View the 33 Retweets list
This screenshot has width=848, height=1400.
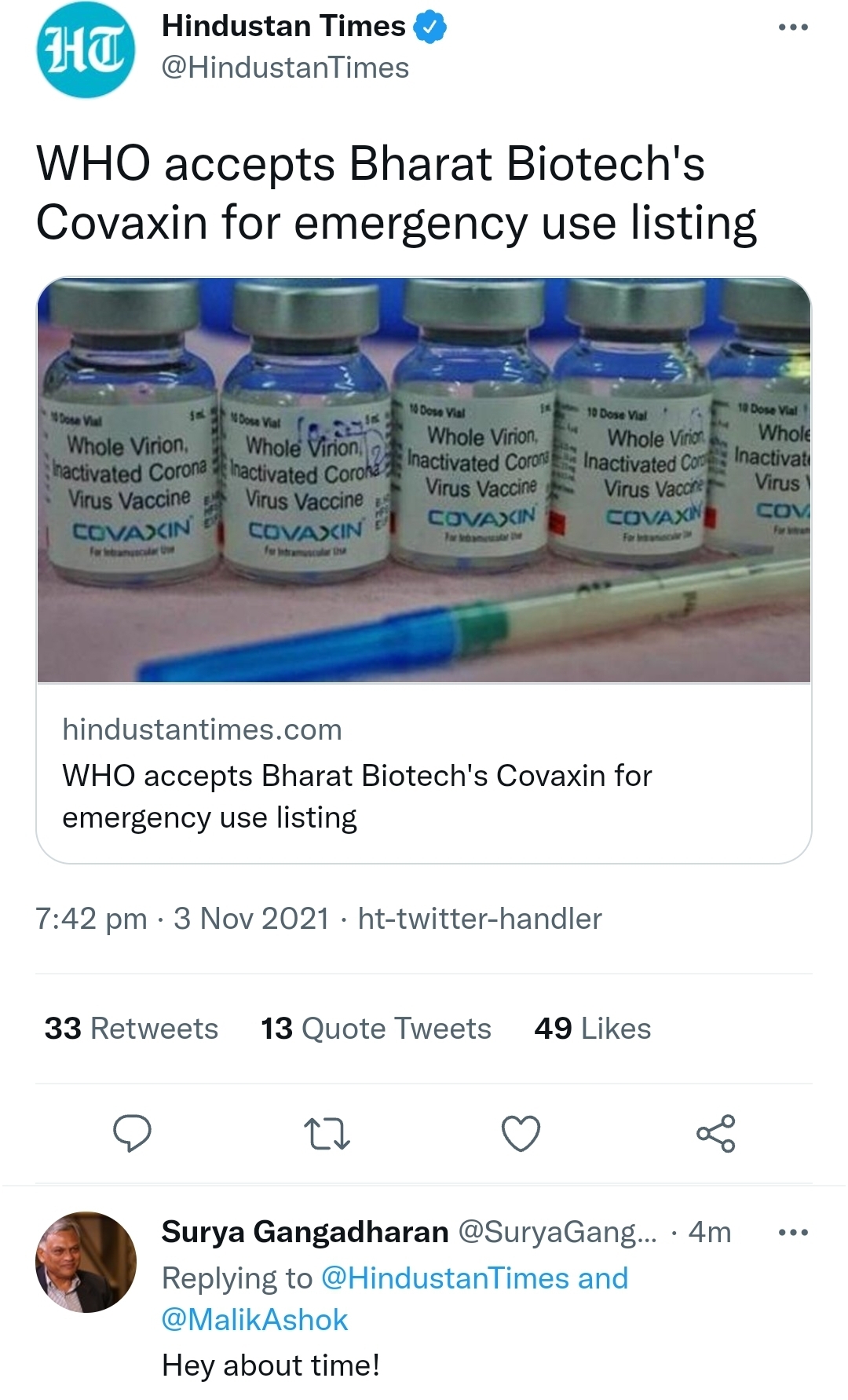tap(131, 1029)
